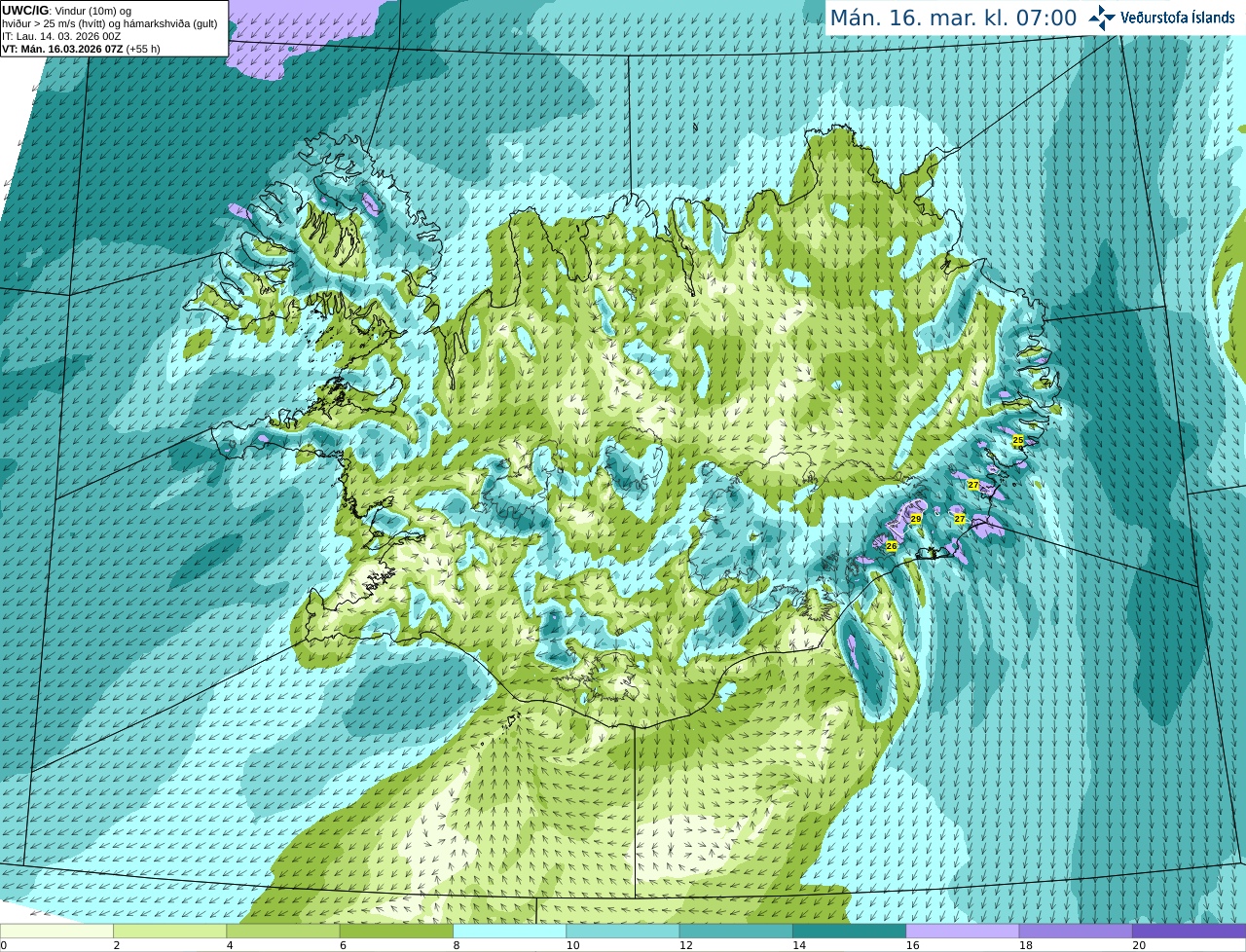Pick the 0–2 m/s palest legend swatch
1246x952 pixels.
(x=56, y=931)
